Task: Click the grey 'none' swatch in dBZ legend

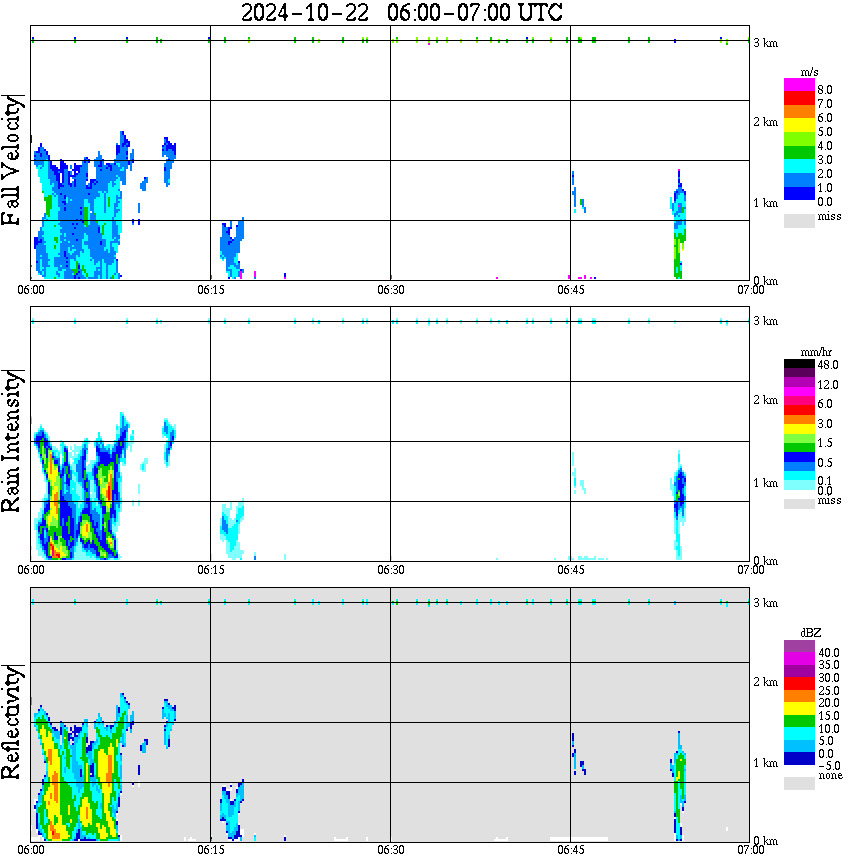Action: (799, 783)
